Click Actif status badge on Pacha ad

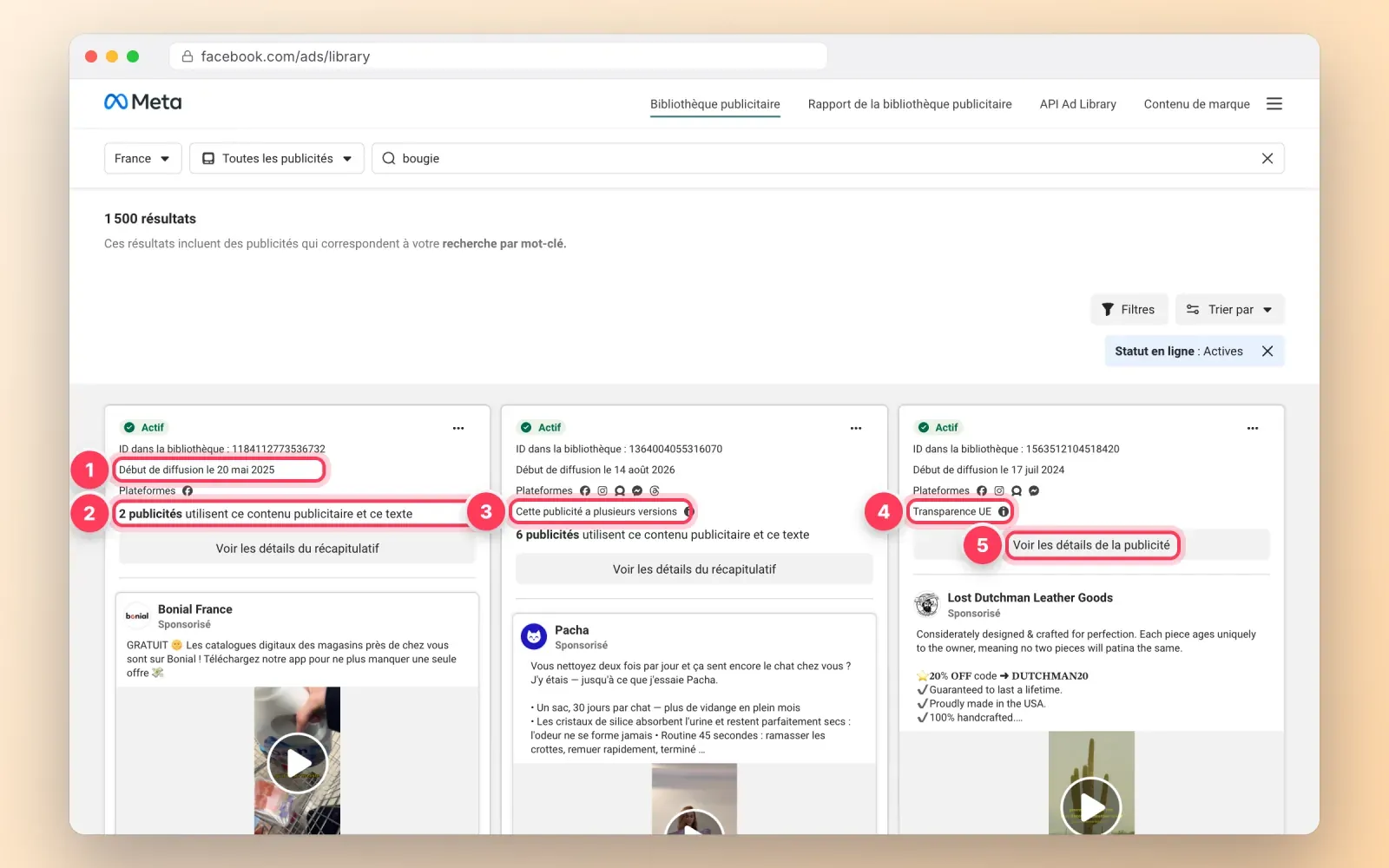coord(541,427)
